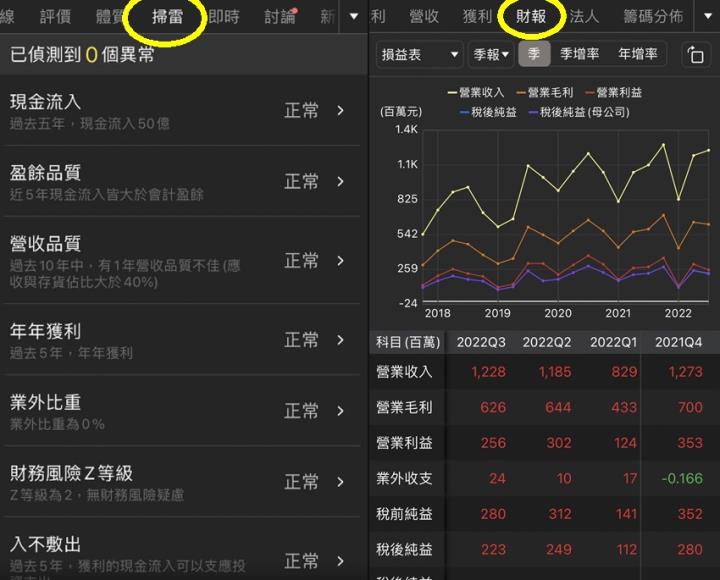Open the 討論 tab
The height and width of the screenshot is (580, 720).
pos(280,17)
